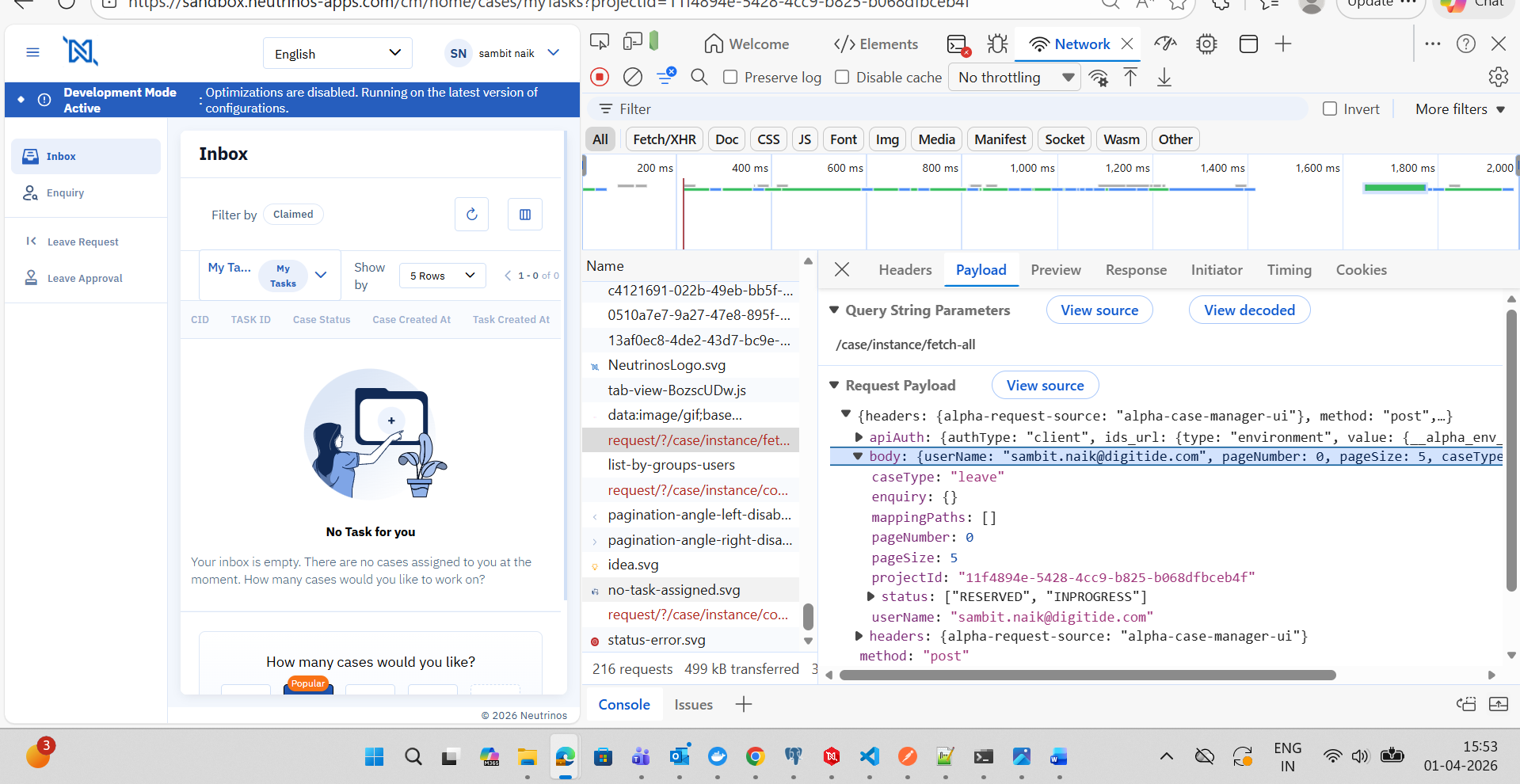The image size is (1520, 784).
Task: Refresh the Inbox task list
Action: pos(472,214)
